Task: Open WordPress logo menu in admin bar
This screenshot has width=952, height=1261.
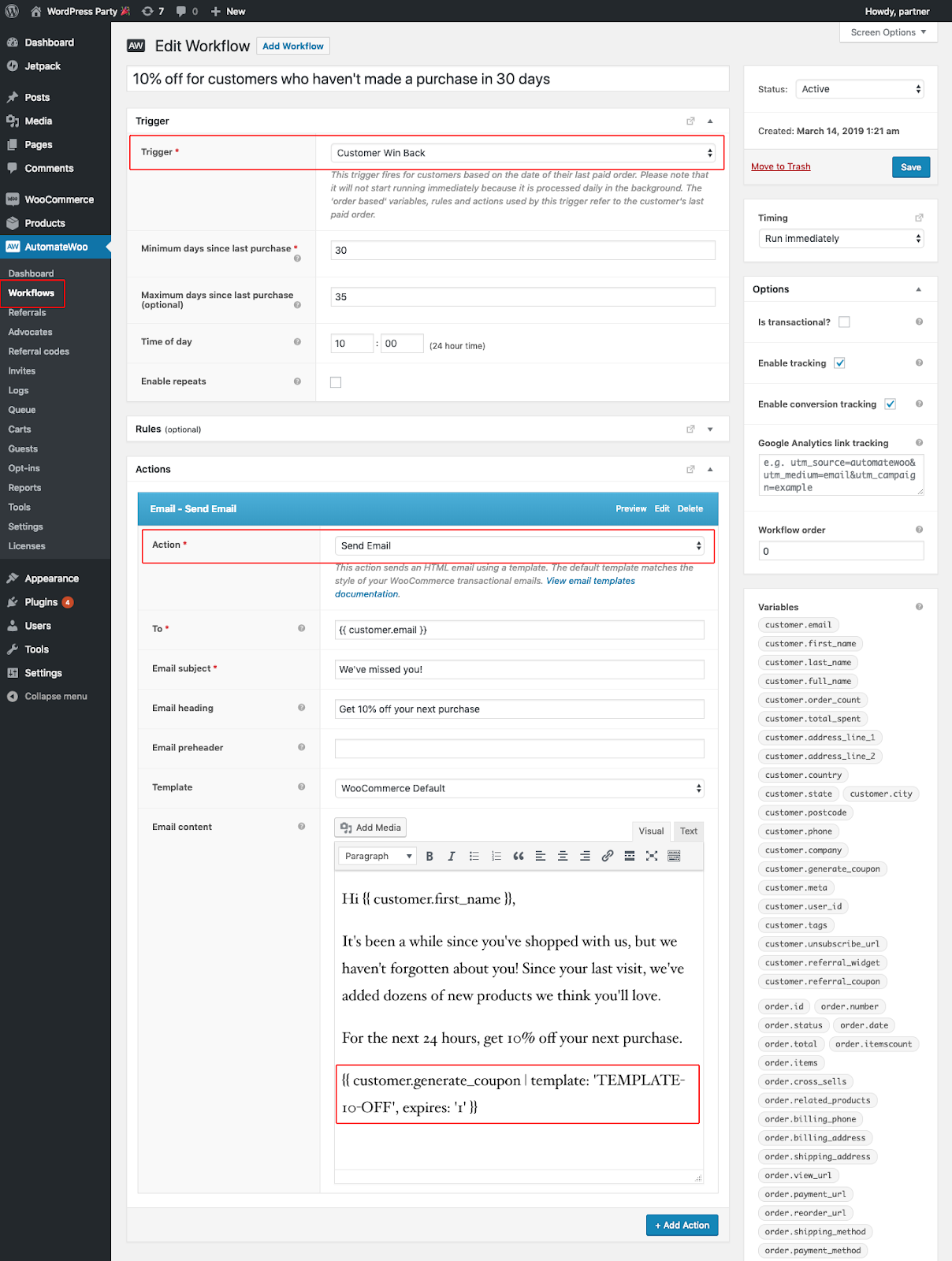Action: [x=12, y=11]
